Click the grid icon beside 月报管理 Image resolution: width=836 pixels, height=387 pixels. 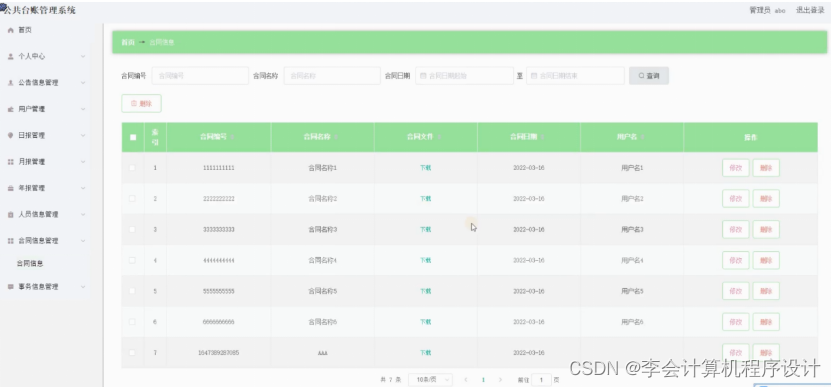(10, 162)
